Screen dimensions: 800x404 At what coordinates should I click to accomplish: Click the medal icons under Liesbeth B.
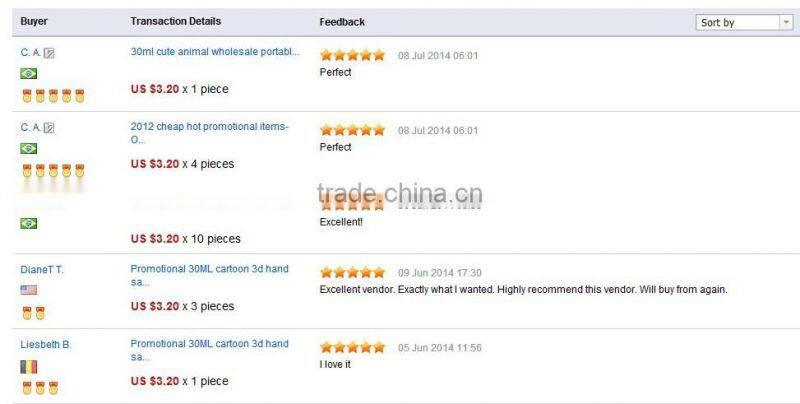point(40,388)
